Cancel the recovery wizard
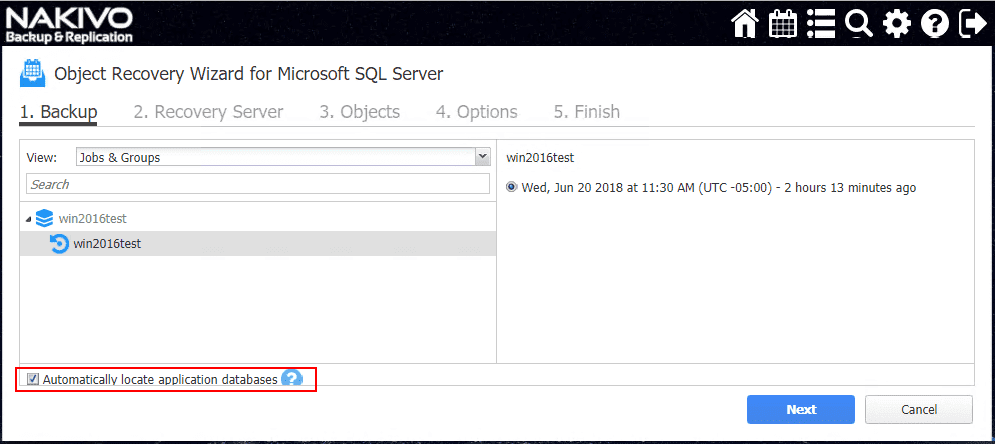This screenshot has height=444, width=995. (x=918, y=409)
